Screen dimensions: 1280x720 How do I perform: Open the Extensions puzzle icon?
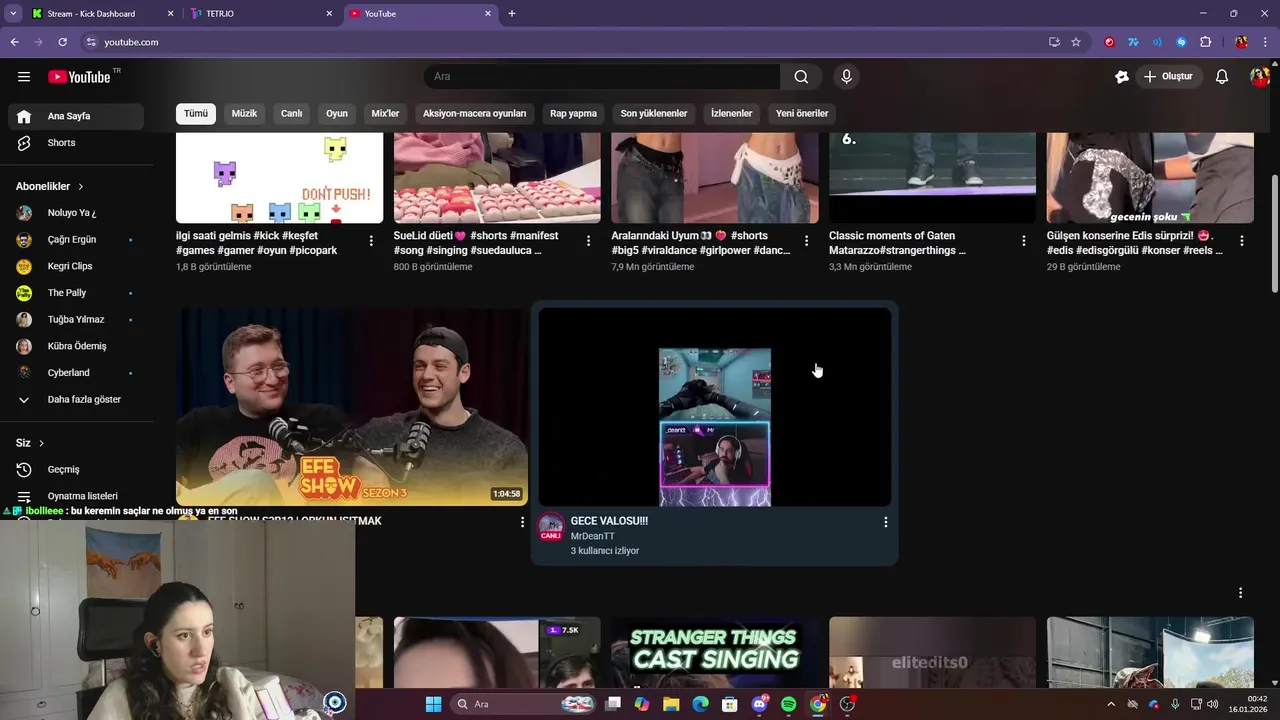coord(1205,42)
